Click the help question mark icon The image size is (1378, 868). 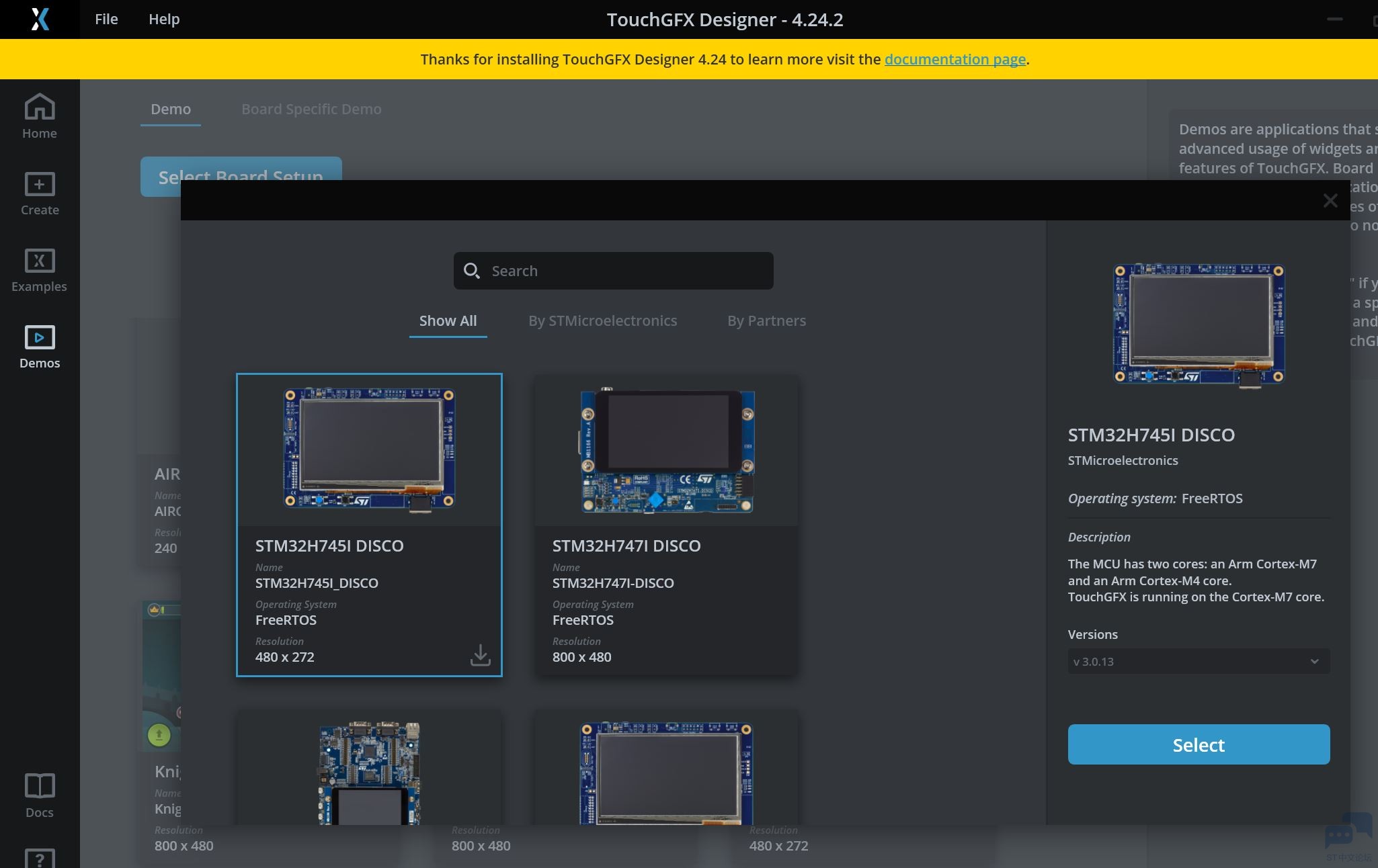40,859
